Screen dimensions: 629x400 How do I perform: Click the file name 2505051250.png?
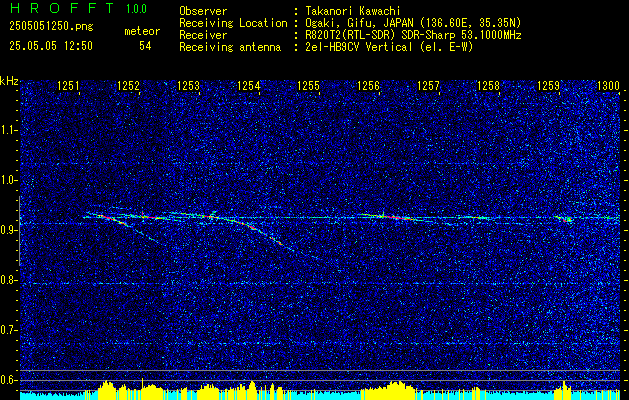[51, 27]
